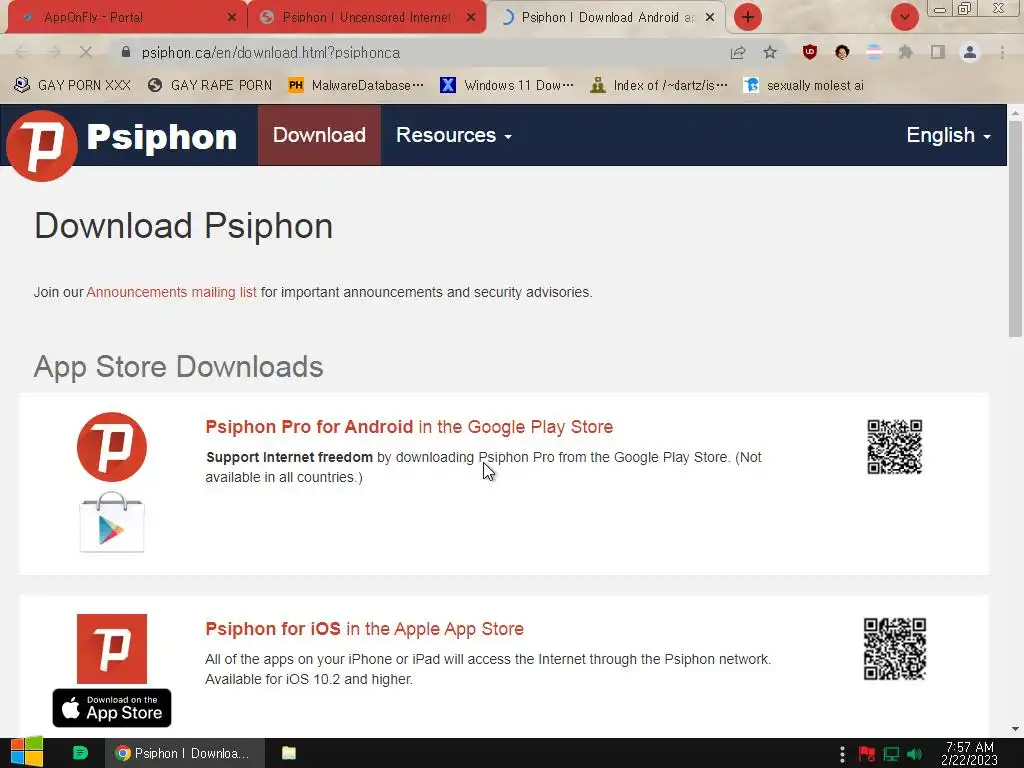Click the volume speaker tray icon

point(914,754)
